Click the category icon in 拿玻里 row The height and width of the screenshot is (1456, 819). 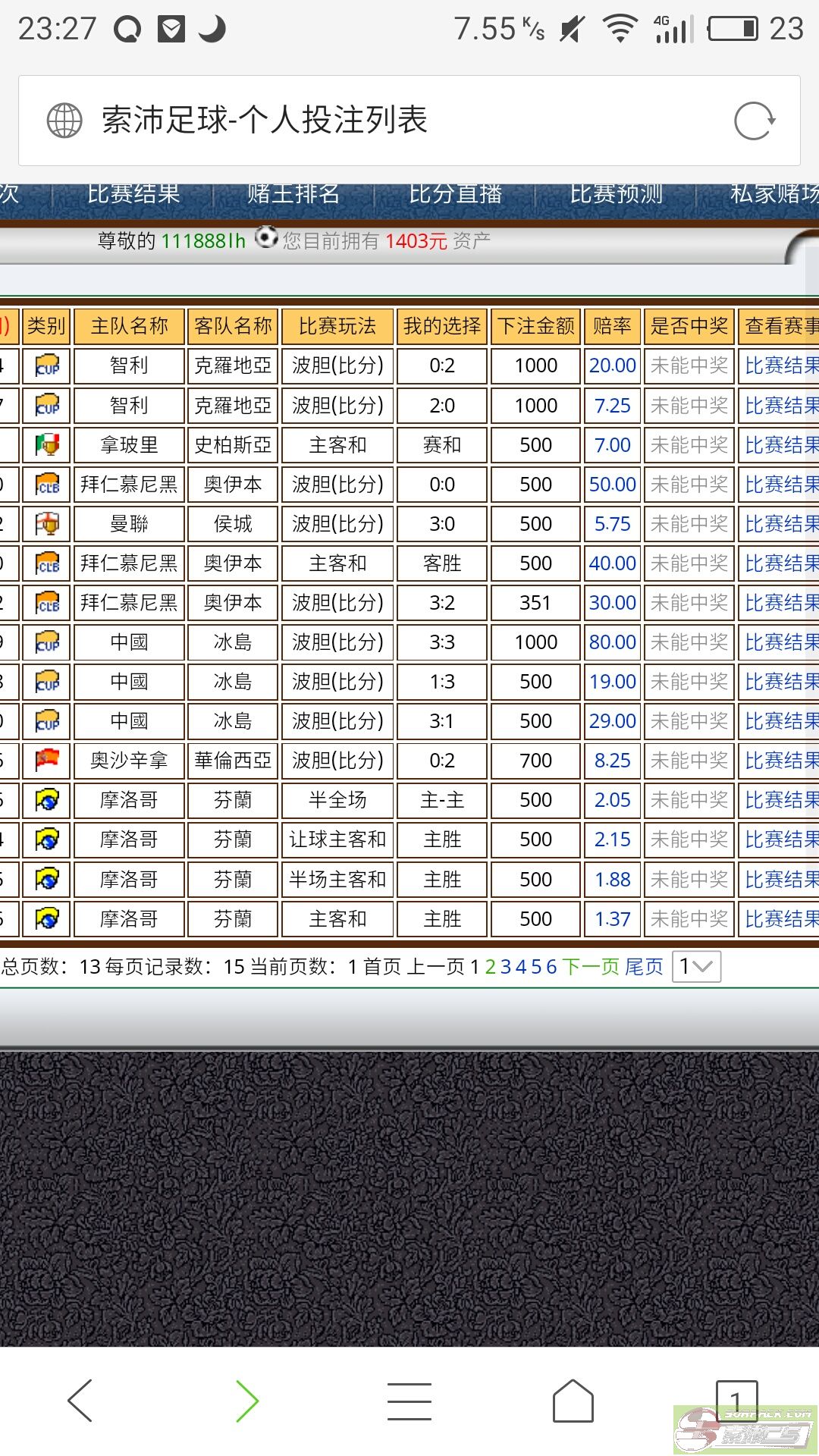[x=47, y=445]
